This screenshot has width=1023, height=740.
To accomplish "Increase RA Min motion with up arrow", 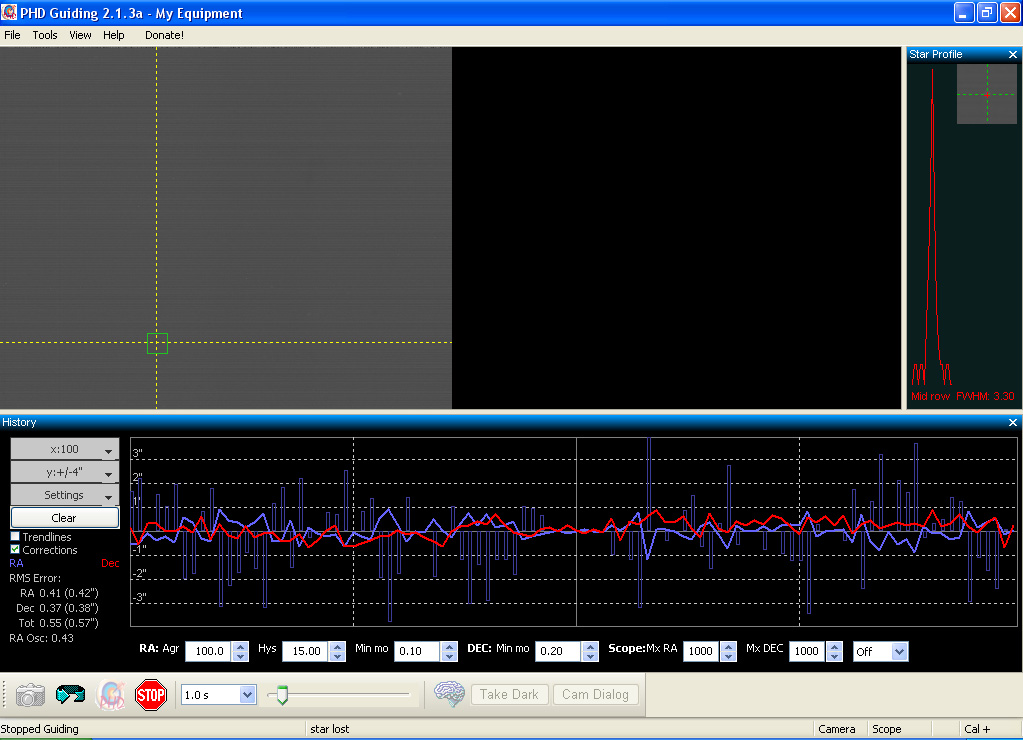I will point(449,647).
